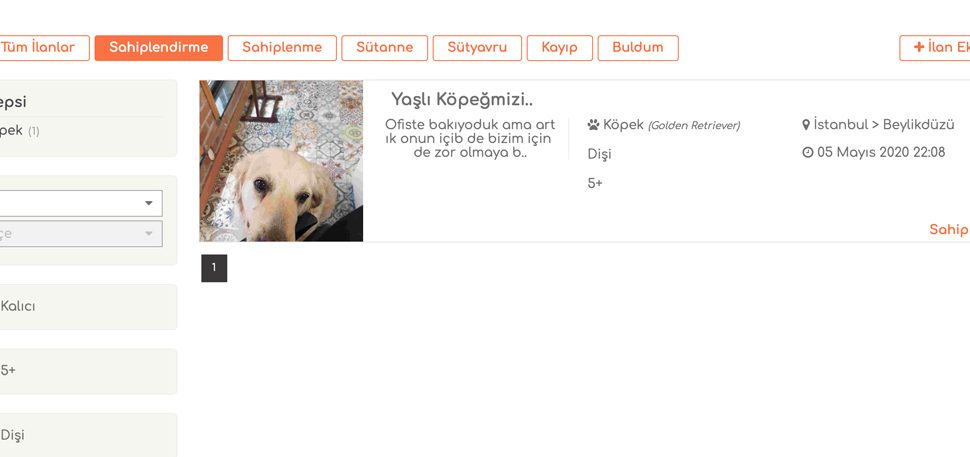
Task: Open the Sütanne listings tab
Action: click(384, 48)
